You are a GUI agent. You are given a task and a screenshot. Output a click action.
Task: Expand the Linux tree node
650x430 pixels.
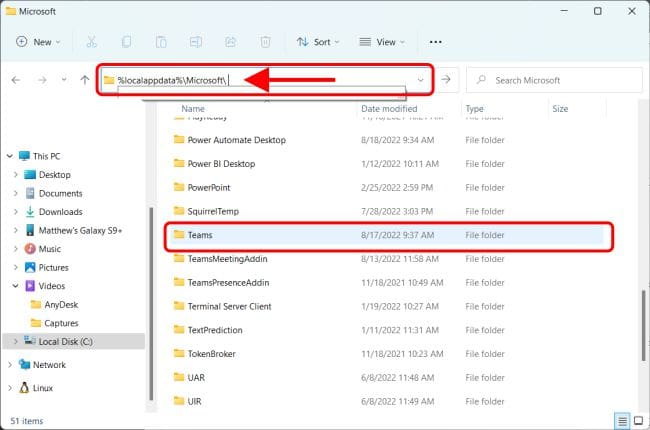[10, 388]
